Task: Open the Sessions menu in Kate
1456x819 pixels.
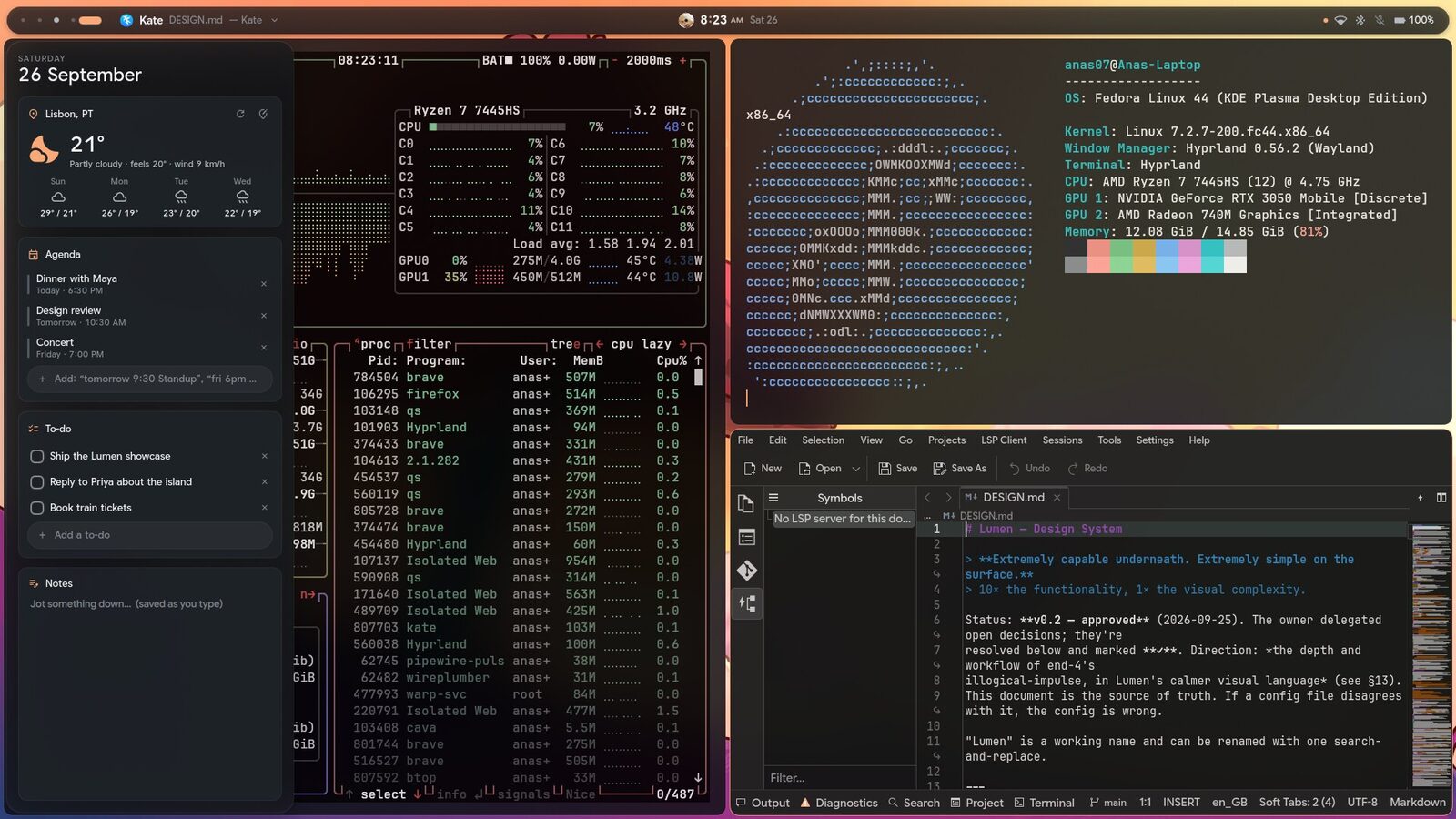Action: (x=1062, y=440)
